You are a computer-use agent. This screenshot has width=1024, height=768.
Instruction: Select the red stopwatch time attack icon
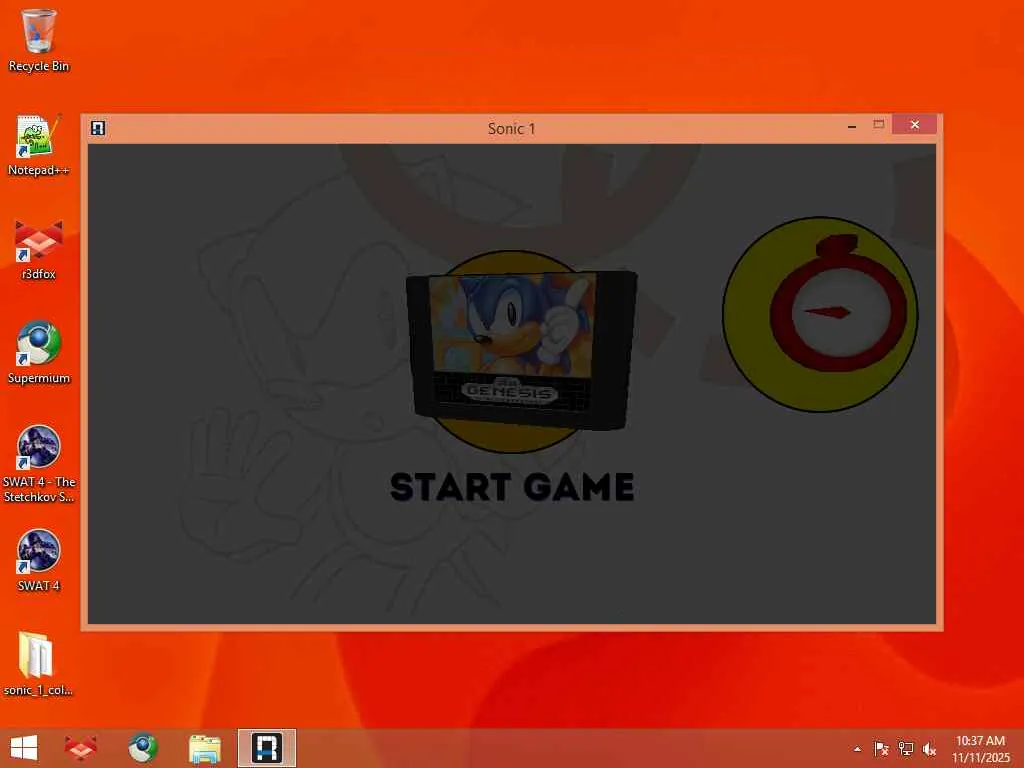pyautogui.click(x=820, y=314)
